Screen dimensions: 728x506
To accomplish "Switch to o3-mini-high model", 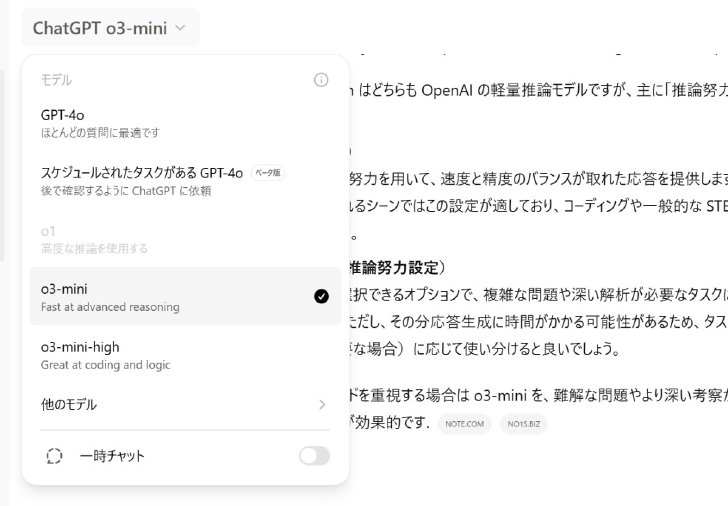I will (x=185, y=355).
